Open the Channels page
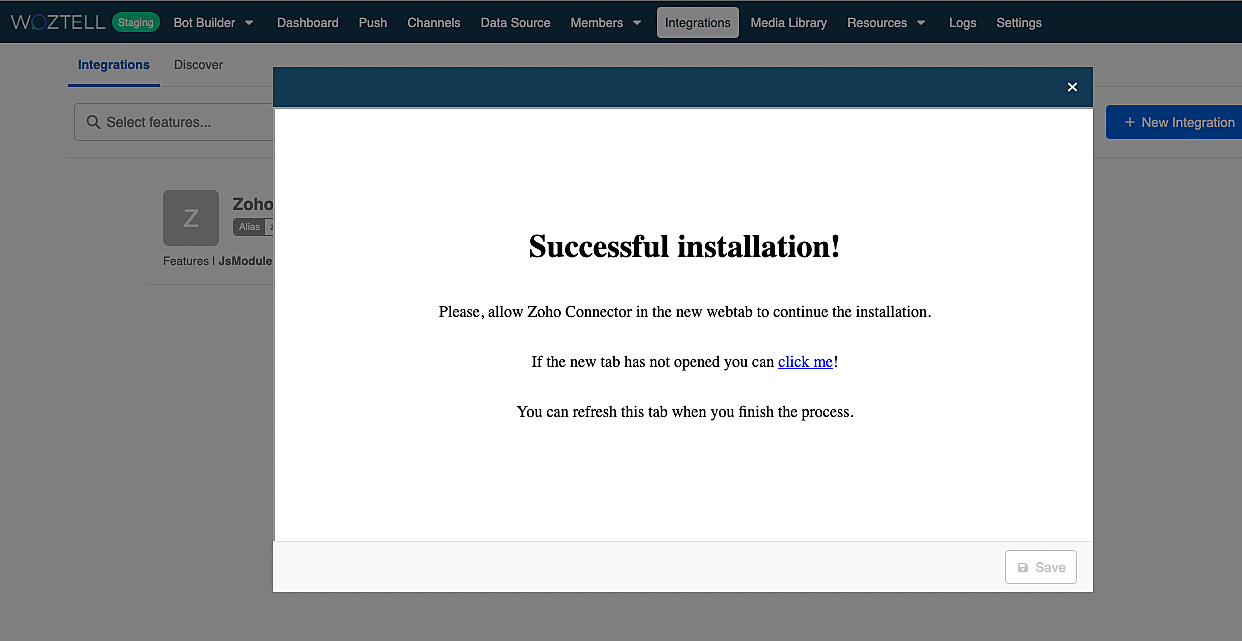The height and width of the screenshot is (641, 1242). [x=434, y=22]
